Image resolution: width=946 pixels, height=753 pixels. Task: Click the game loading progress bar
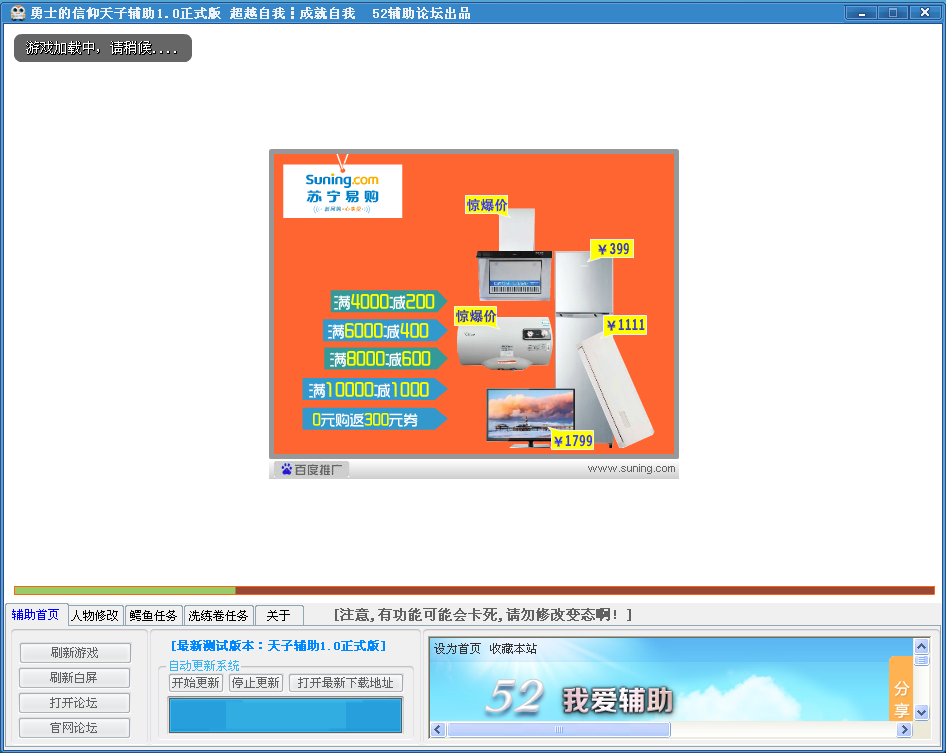[474, 590]
